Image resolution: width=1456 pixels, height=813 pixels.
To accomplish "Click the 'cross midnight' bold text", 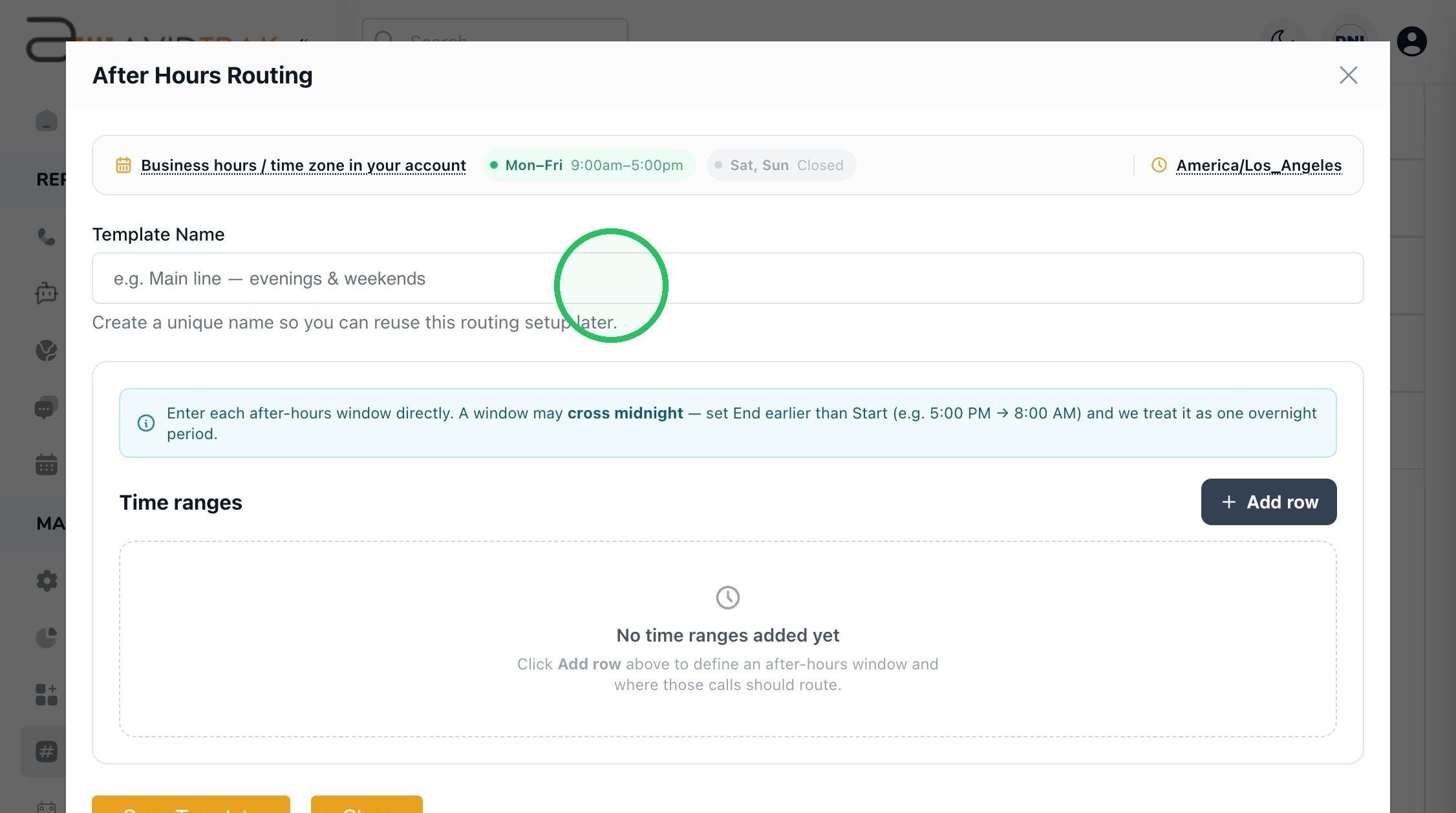I will pyautogui.click(x=625, y=413).
